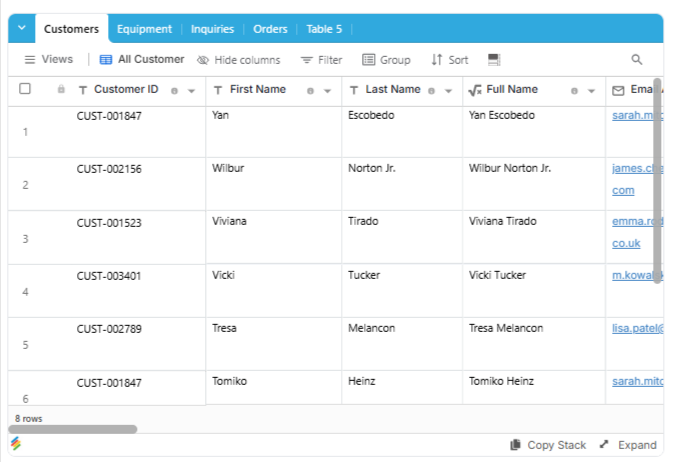The height and width of the screenshot is (462, 676).
Task: Click the Last Name text type icon
Action: click(x=354, y=90)
